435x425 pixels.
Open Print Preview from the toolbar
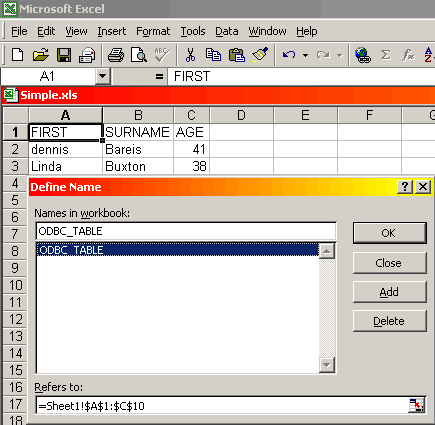pos(139,55)
